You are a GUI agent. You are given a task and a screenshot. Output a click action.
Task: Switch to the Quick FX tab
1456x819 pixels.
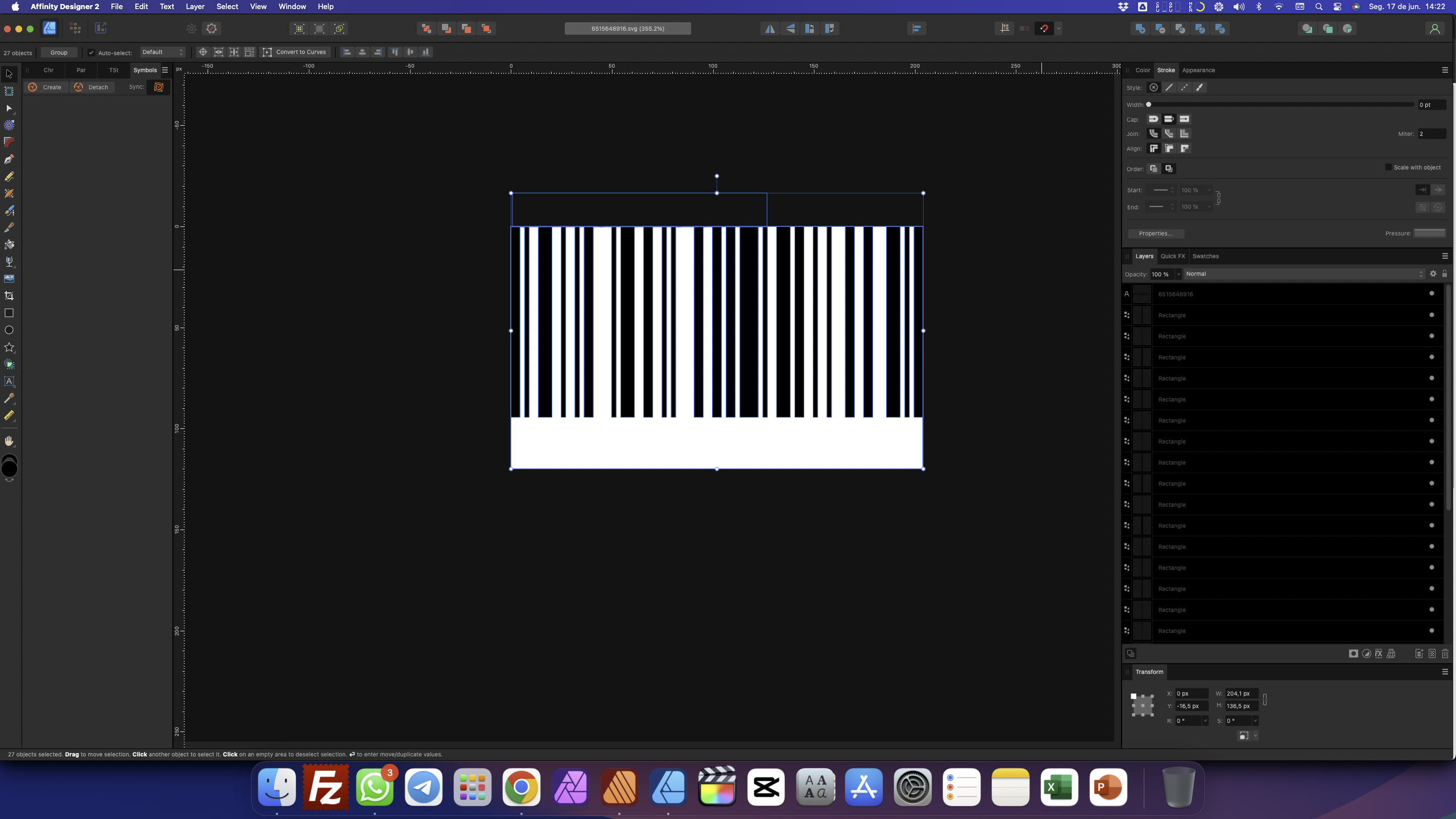1172,257
